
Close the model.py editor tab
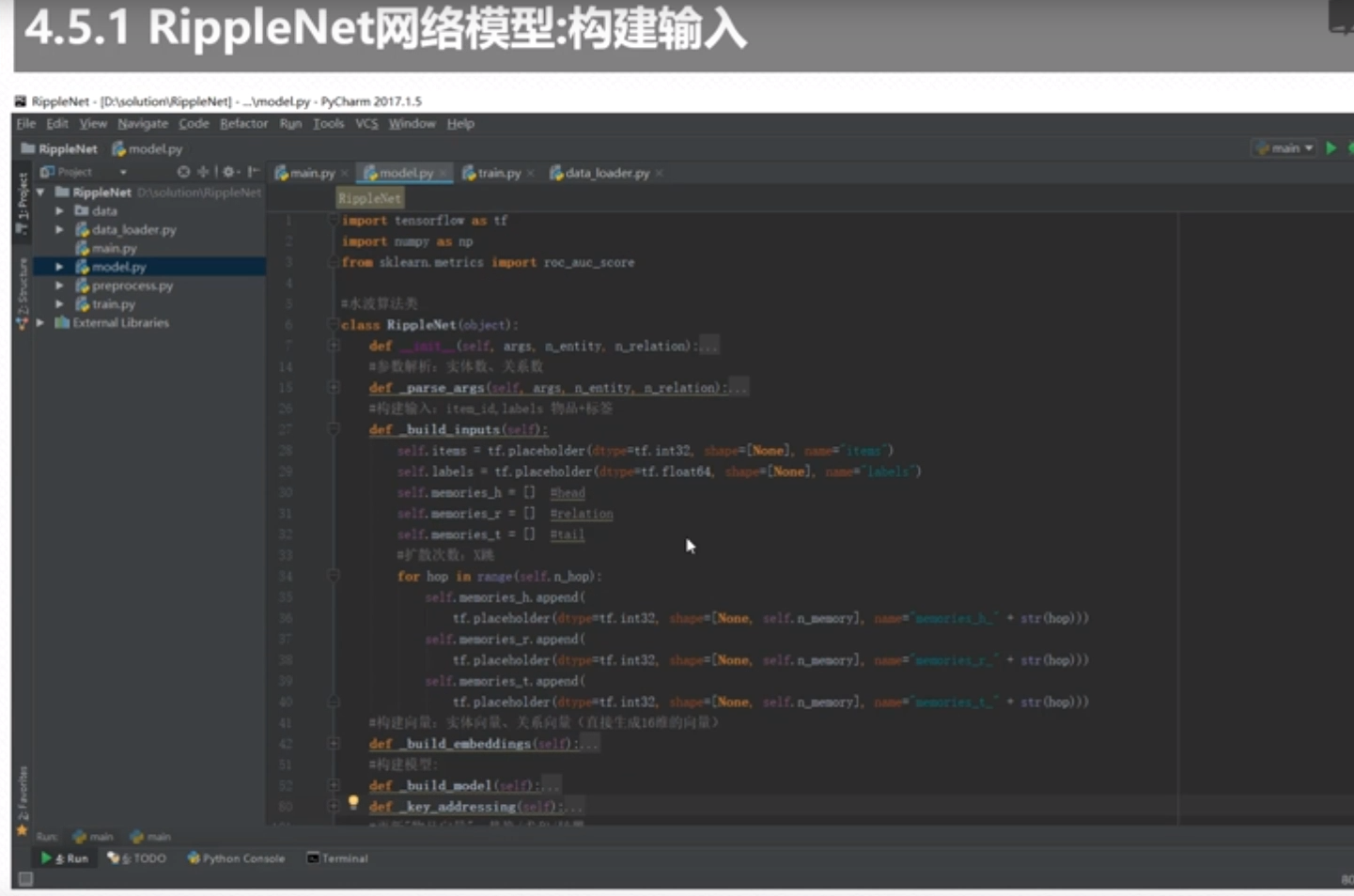tap(443, 173)
